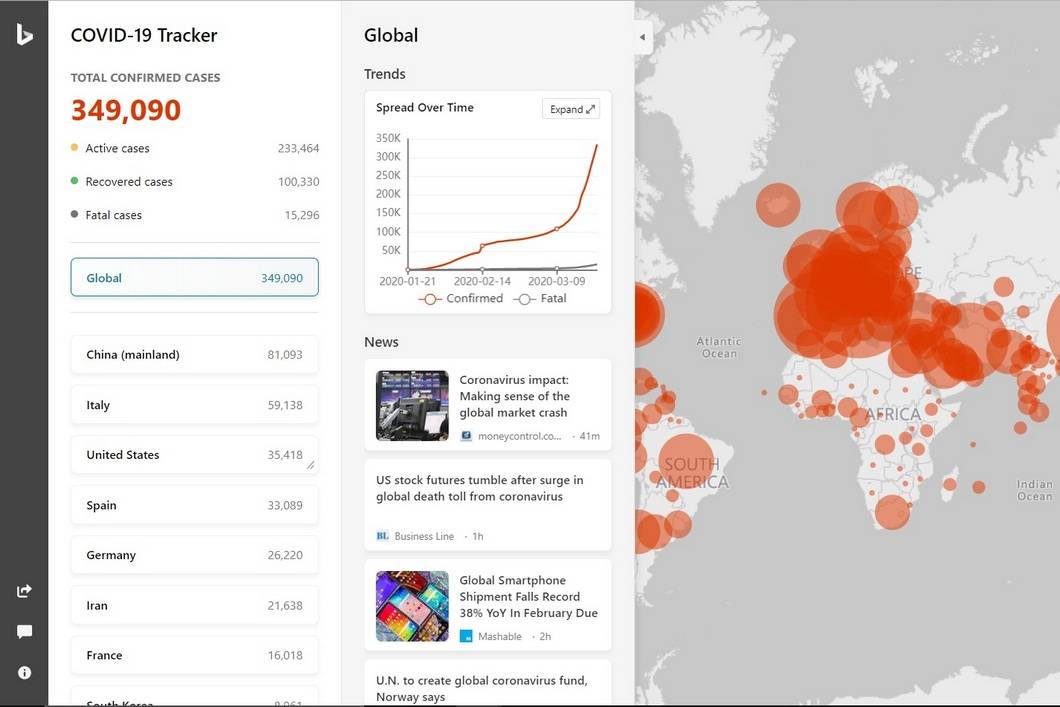Open the feedback chat icon
Screen dimensions: 1060x707
click(24, 632)
